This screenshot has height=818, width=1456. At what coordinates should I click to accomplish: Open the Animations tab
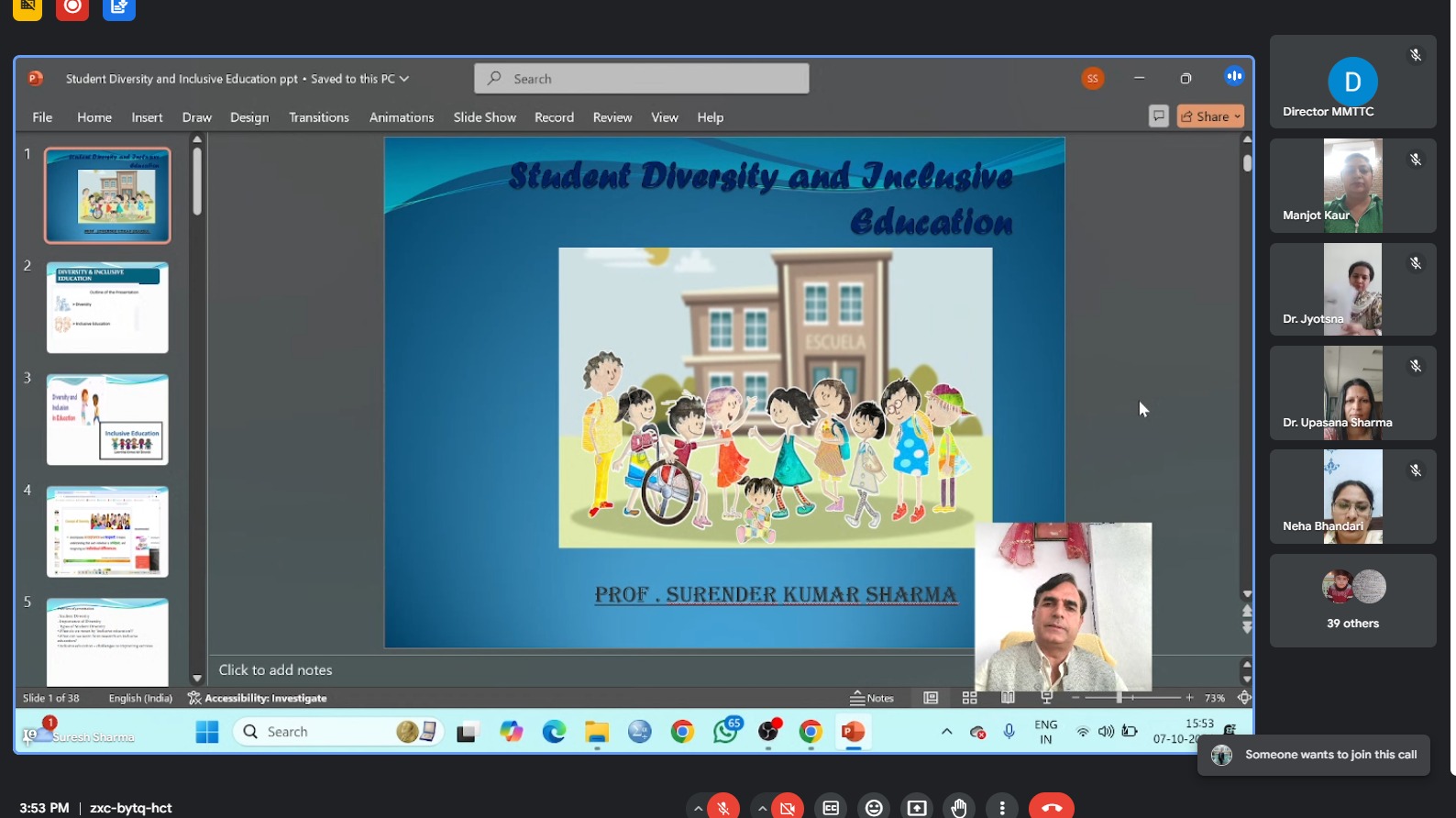pos(402,117)
